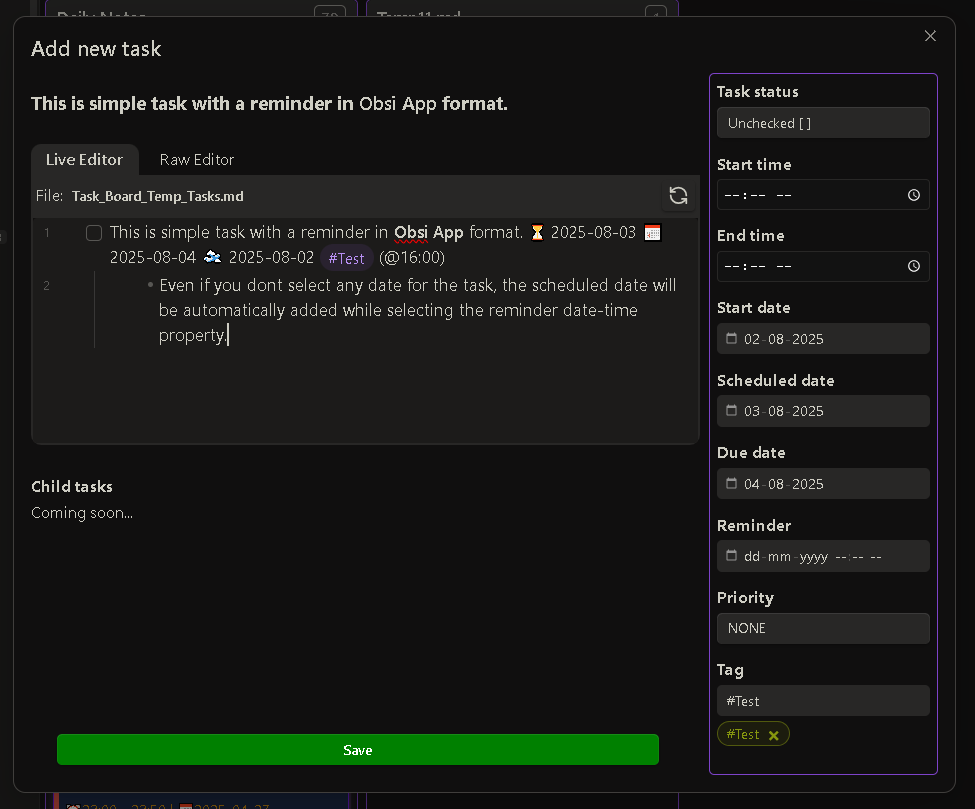Open the Task status dropdown
This screenshot has width=975, height=809.
(x=823, y=123)
